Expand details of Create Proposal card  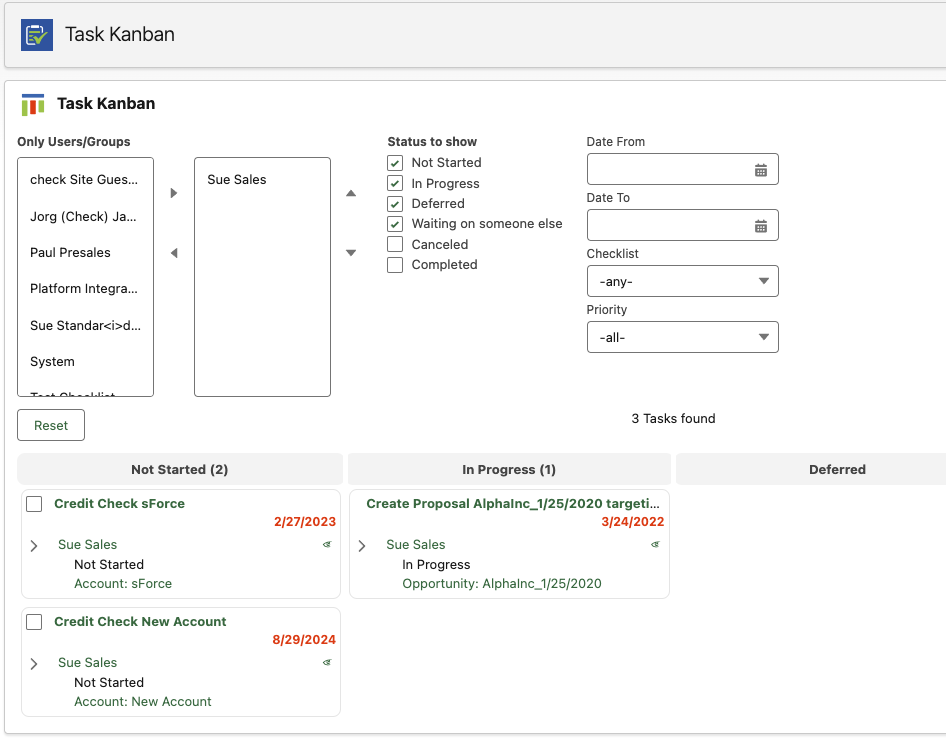pyautogui.click(x=362, y=546)
